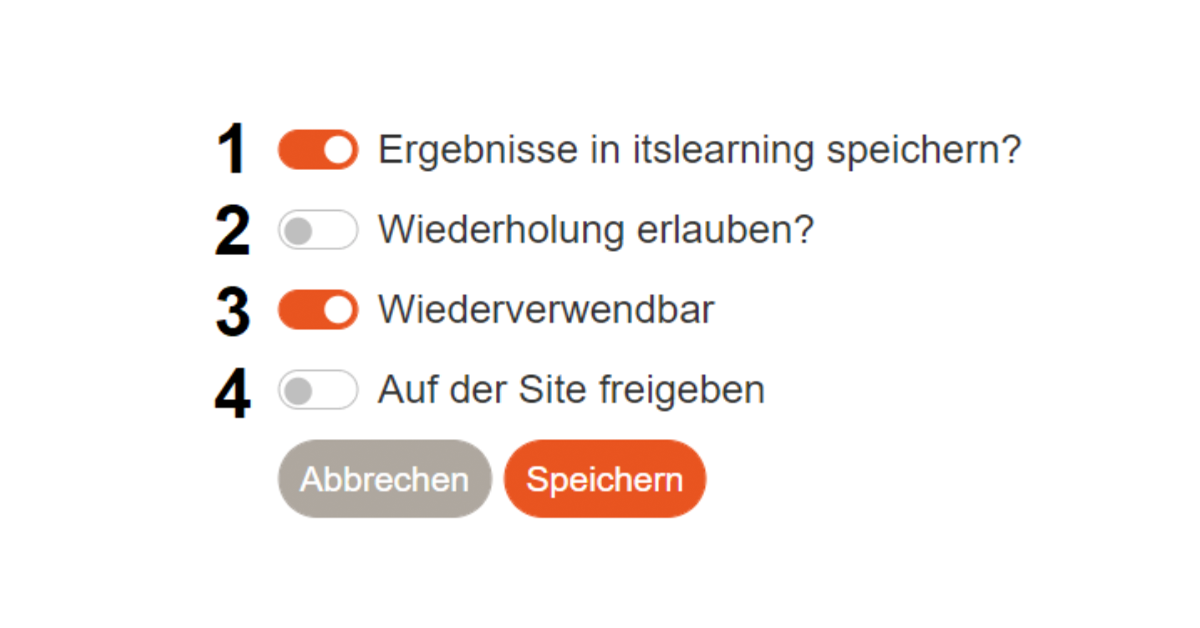Save settings with the Speichern button
The image size is (1200, 628).
click(604, 479)
